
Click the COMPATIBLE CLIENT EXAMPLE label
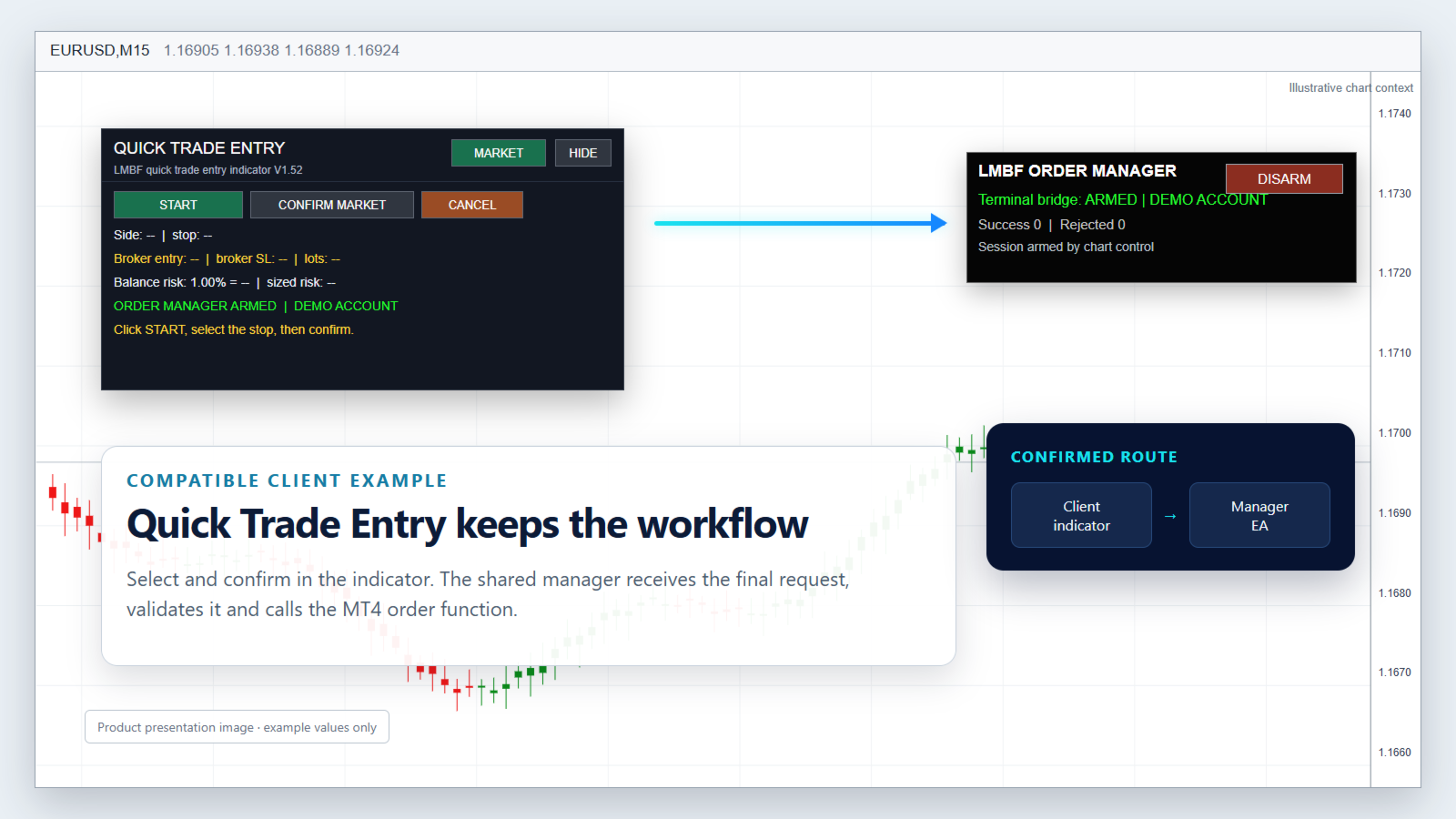click(287, 480)
